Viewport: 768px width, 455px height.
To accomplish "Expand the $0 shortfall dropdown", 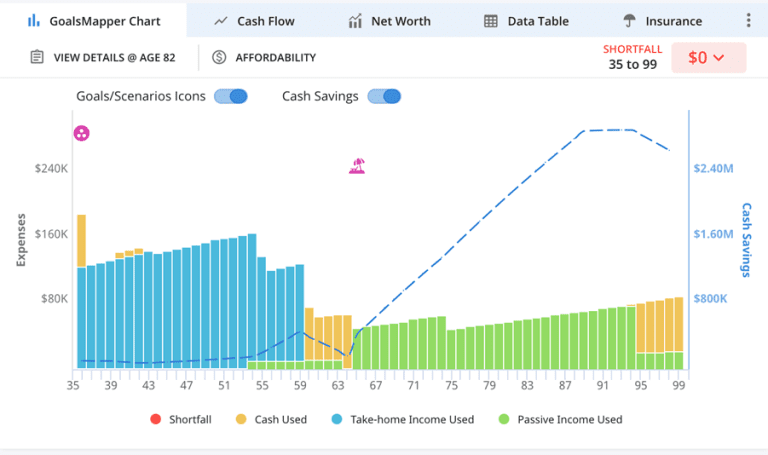I will pyautogui.click(x=708, y=58).
